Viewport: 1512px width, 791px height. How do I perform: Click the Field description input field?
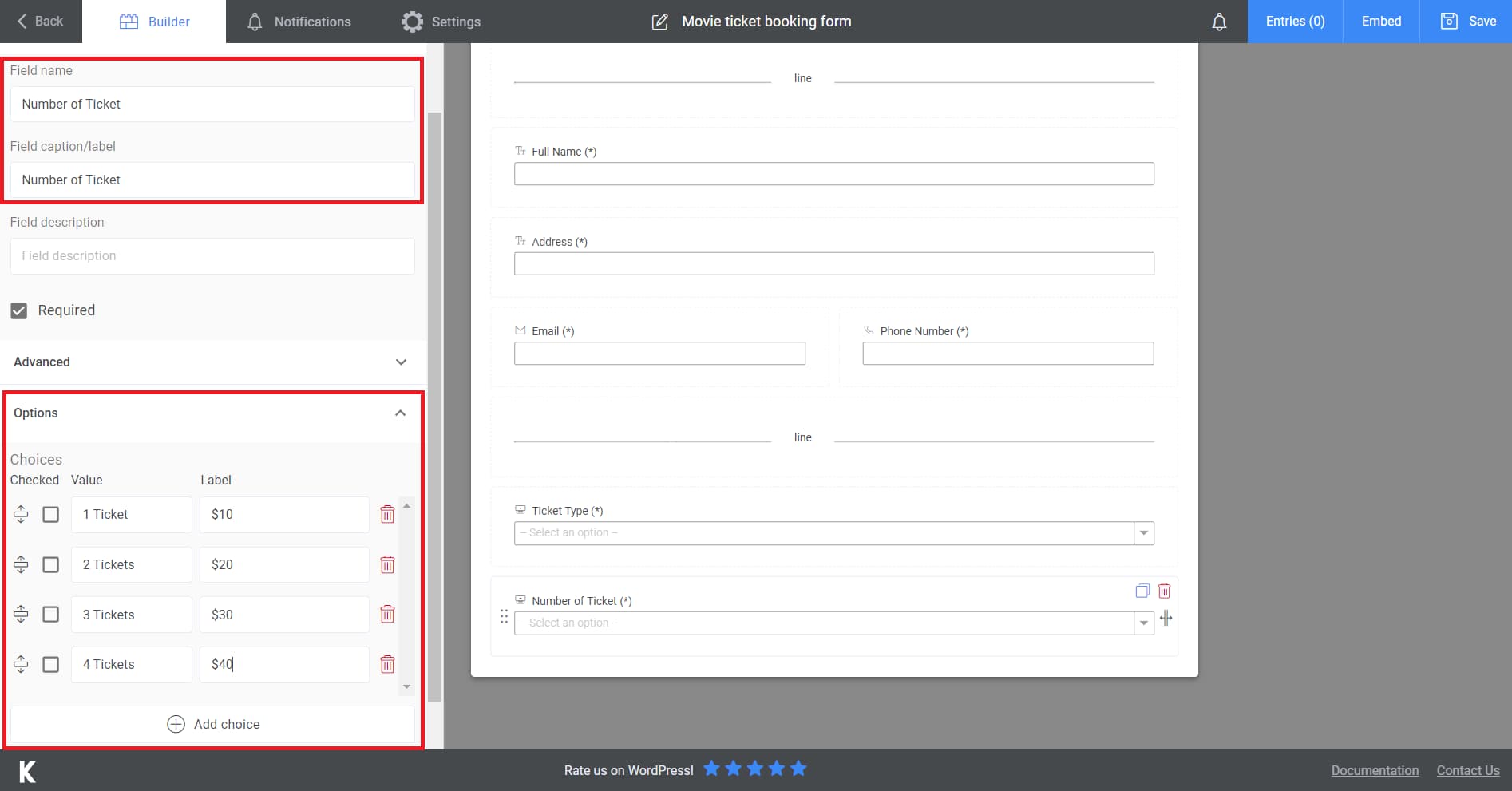click(212, 255)
